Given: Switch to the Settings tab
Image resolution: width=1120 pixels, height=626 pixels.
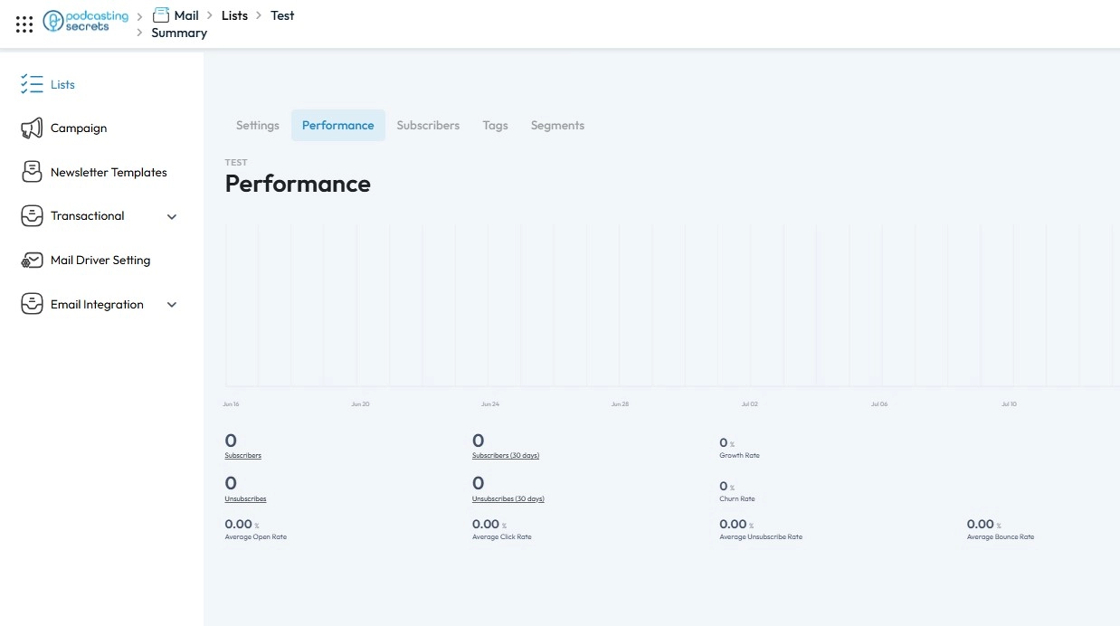Looking at the screenshot, I should coord(257,125).
